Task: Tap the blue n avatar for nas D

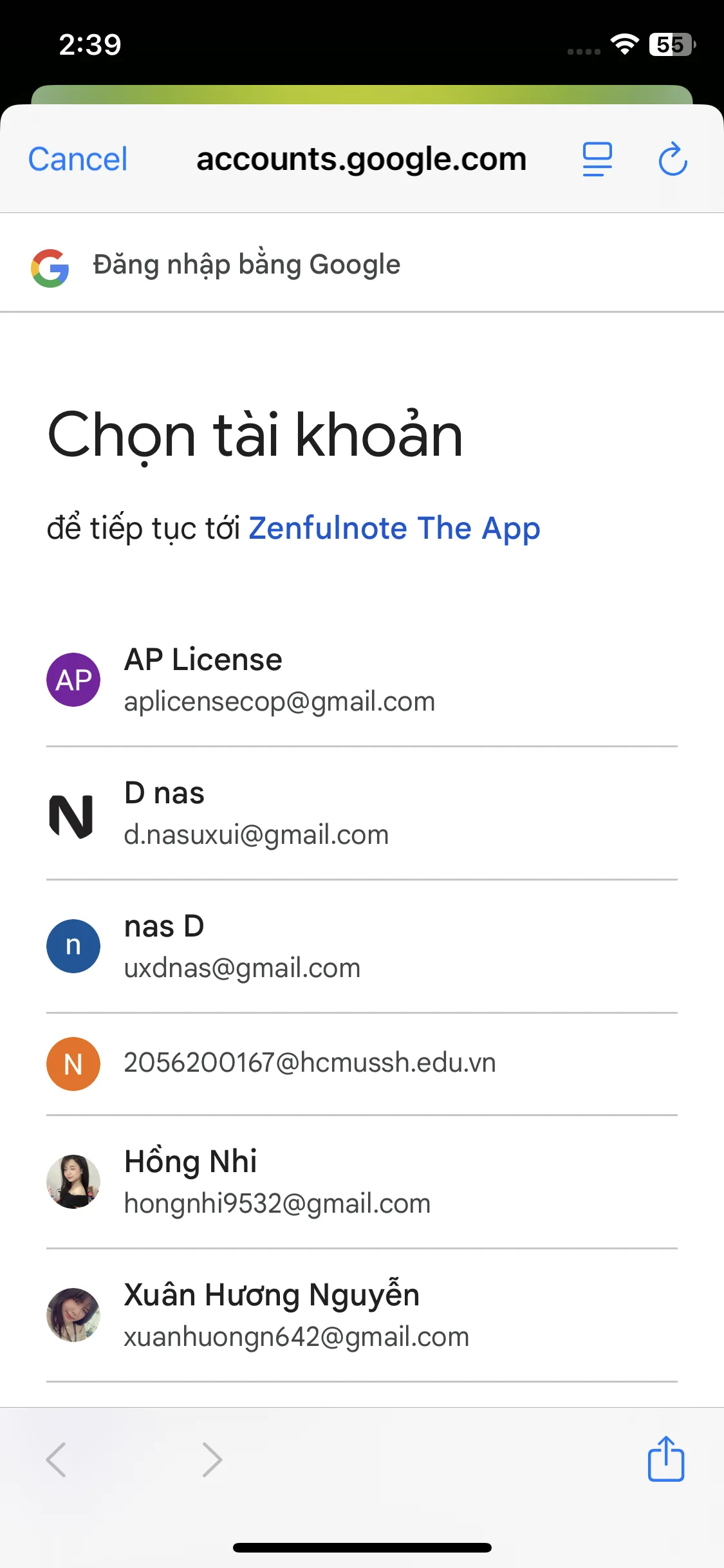Action: 73,946
